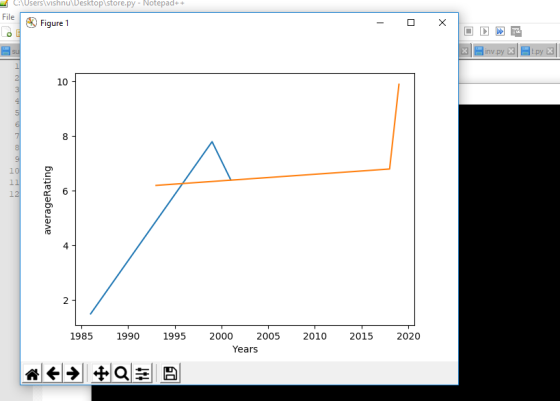Viewport: 560px width, 401px height.
Task: Close the inv.py tab
Action: (x=511, y=51)
